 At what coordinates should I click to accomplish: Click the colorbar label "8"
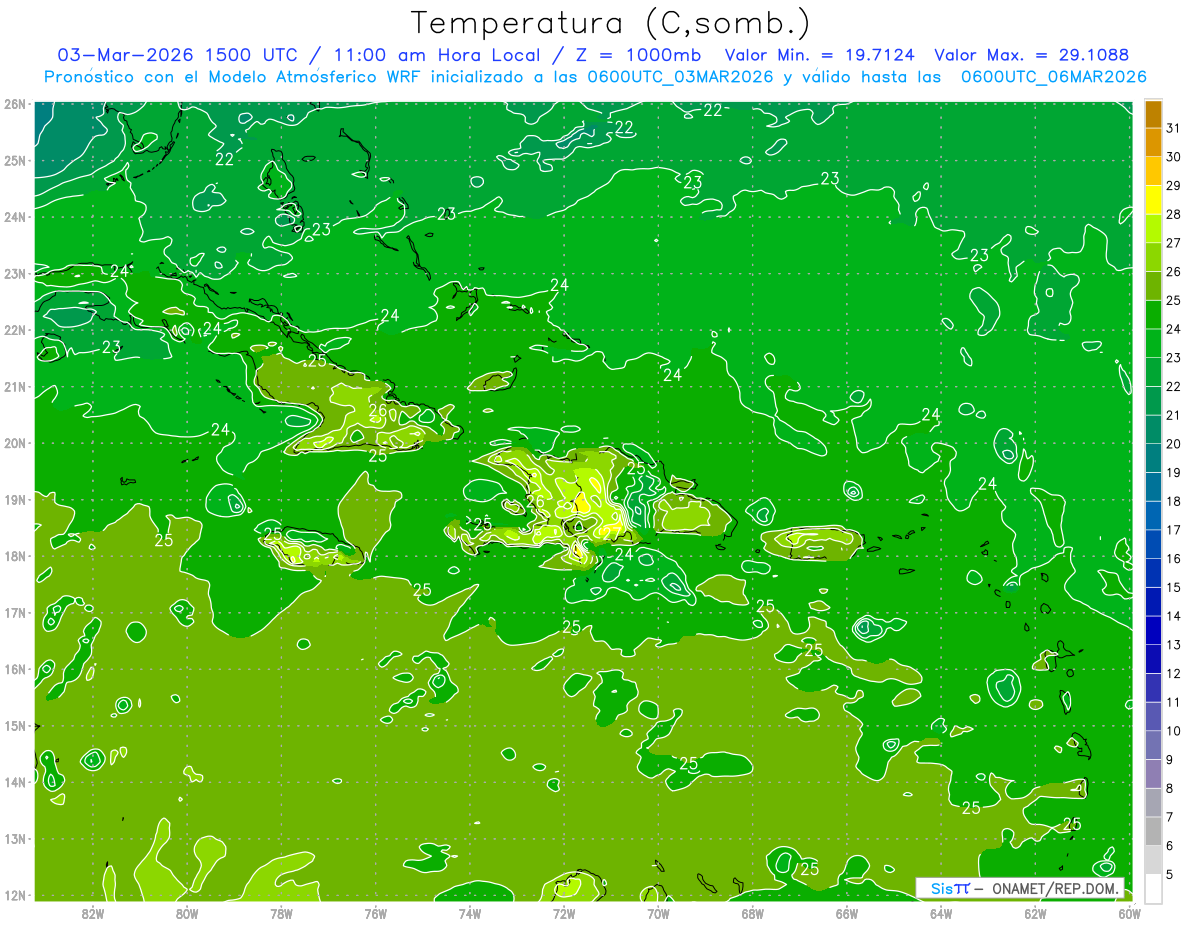point(1170,788)
